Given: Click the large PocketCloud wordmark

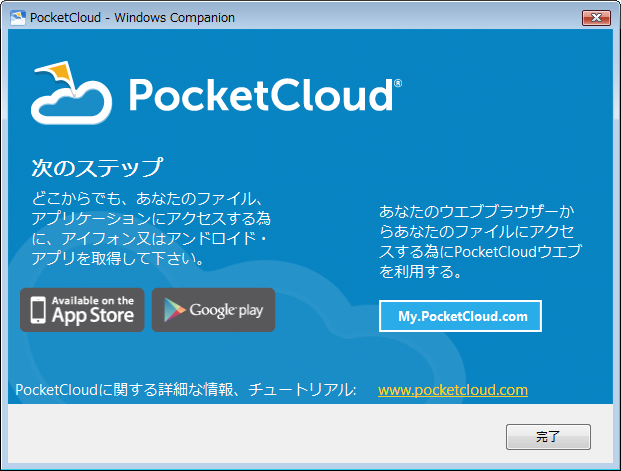Looking at the screenshot, I should click(x=265, y=94).
